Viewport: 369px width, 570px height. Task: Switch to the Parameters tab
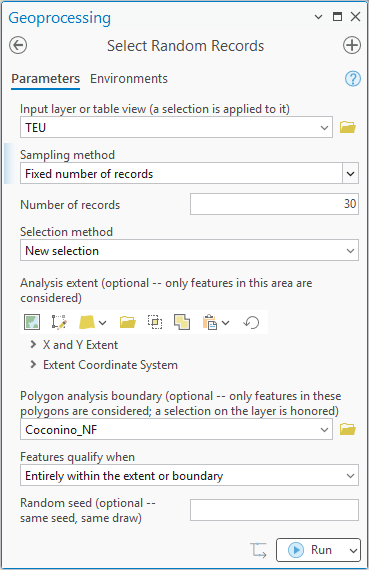(x=45, y=79)
